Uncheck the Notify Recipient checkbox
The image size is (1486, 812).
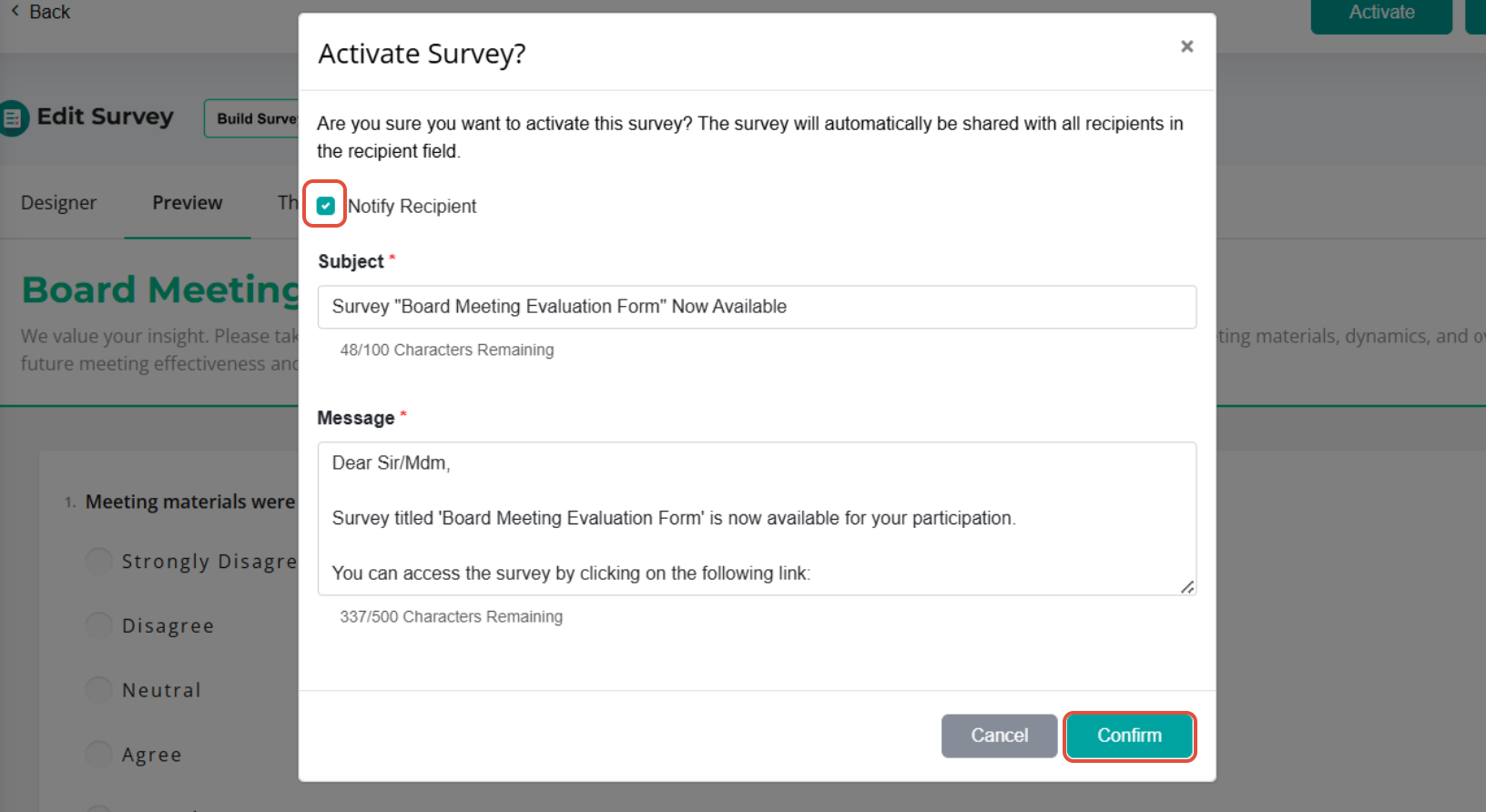[x=326, y=206]
